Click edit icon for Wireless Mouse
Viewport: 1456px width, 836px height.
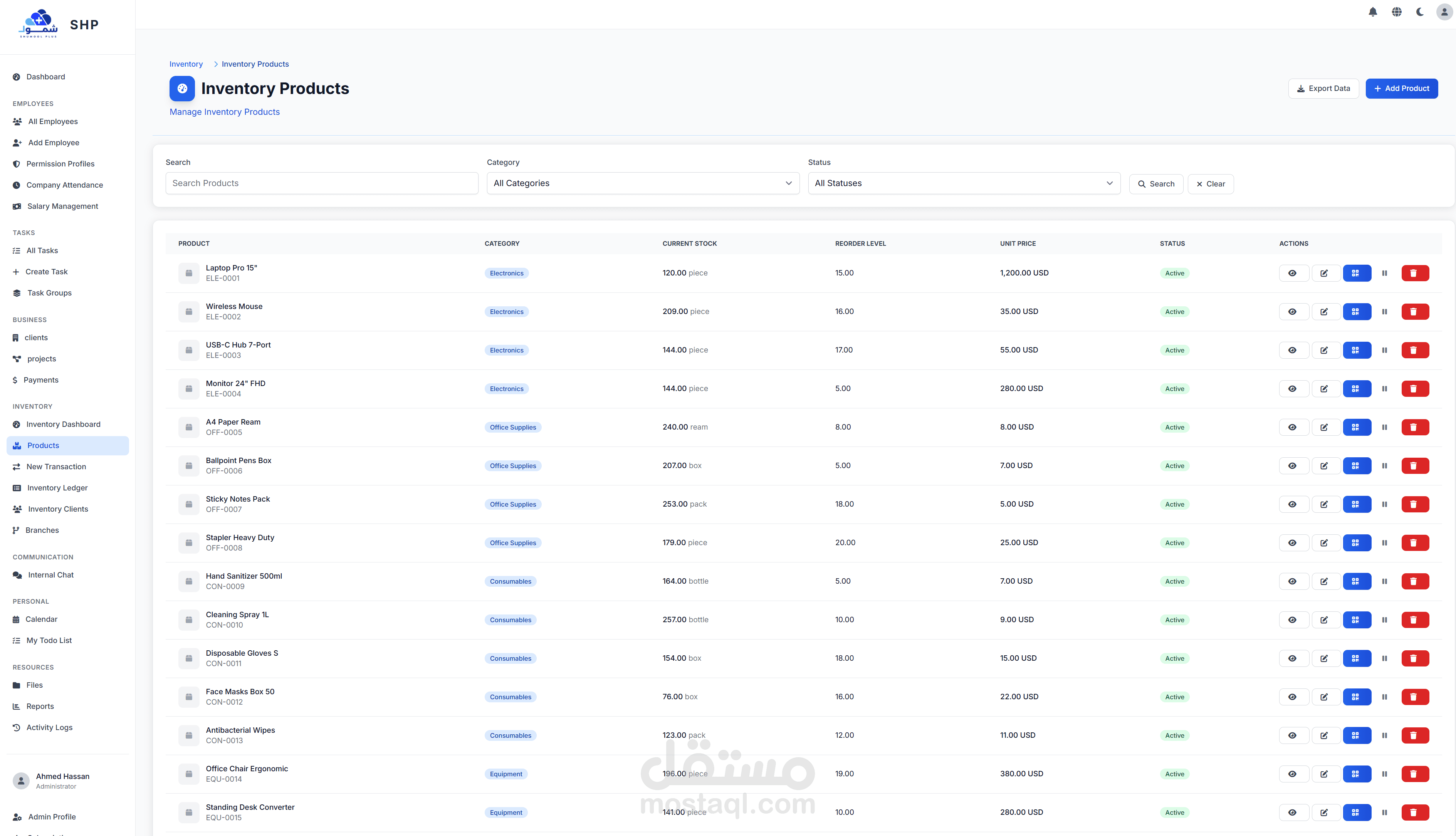1325,312
